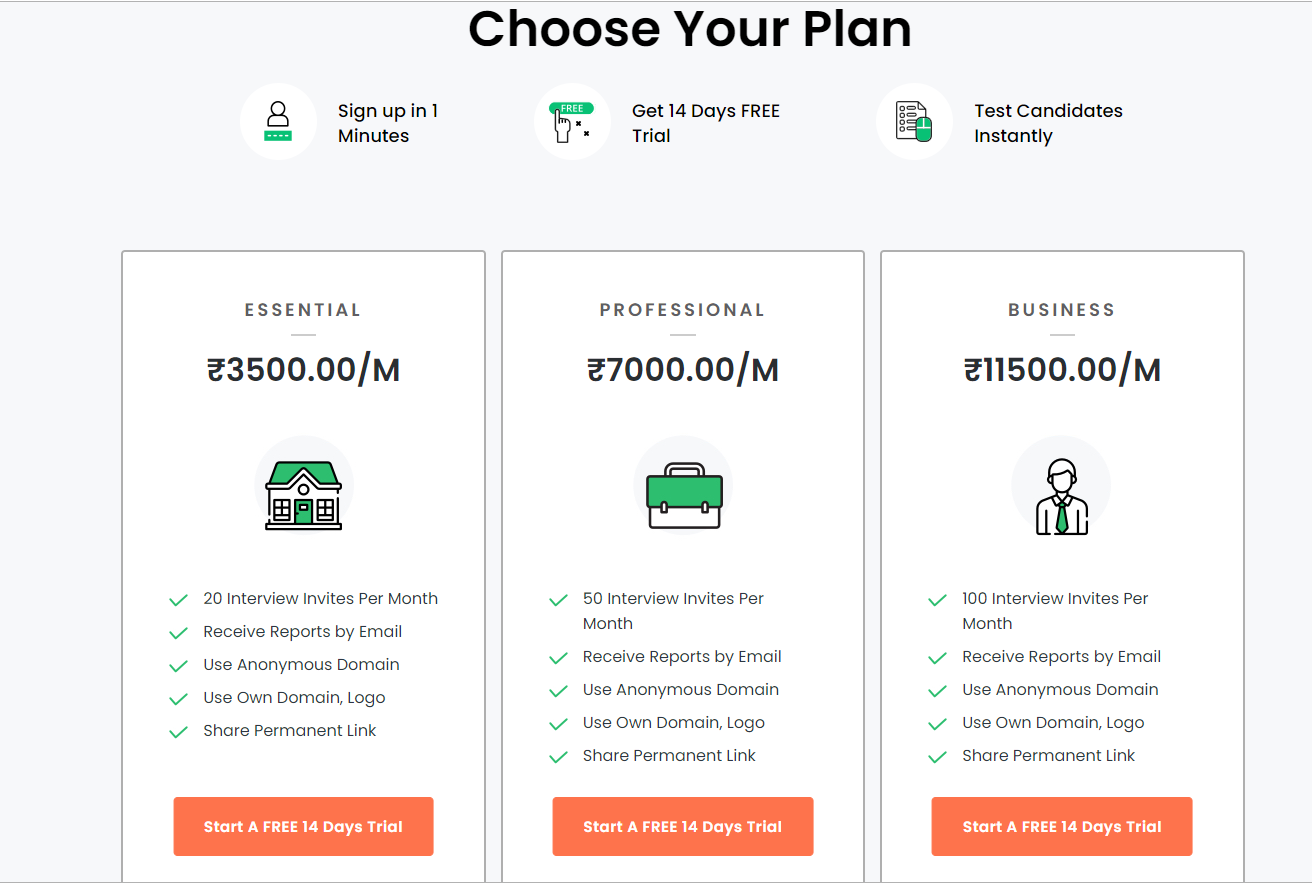This screenshot has width=1312, height=888.
Task: Click the ₹3500.00/M price text
Action: tap(303, 370)
